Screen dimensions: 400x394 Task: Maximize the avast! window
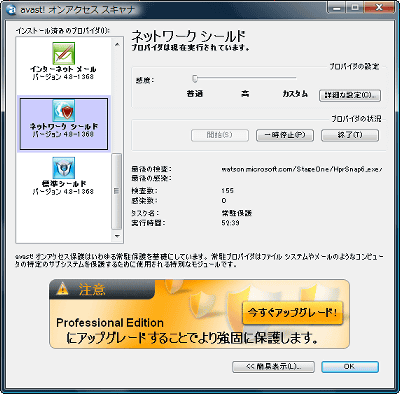[355, 8]
